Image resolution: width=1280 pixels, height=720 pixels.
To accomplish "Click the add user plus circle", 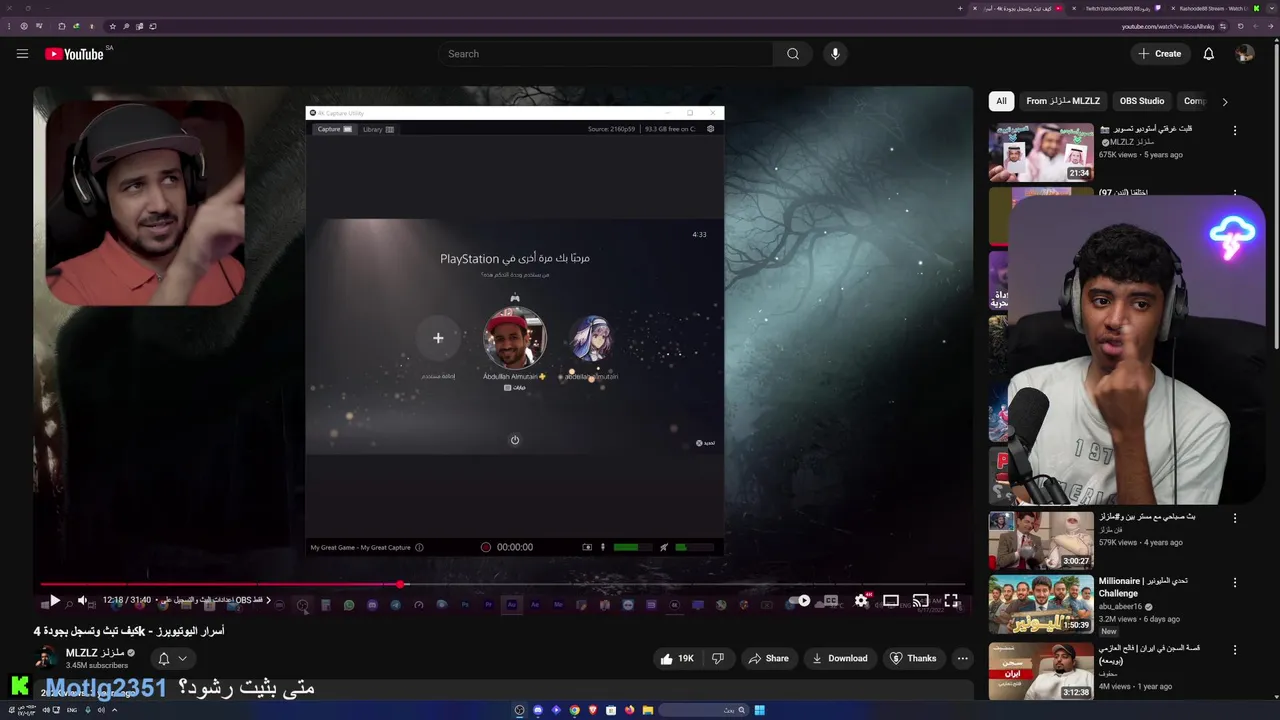I will tap(438, 338).
